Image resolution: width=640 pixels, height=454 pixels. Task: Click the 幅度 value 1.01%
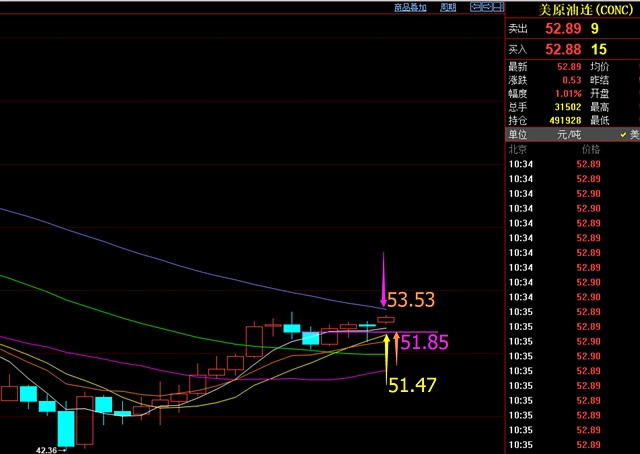[568, 93]
